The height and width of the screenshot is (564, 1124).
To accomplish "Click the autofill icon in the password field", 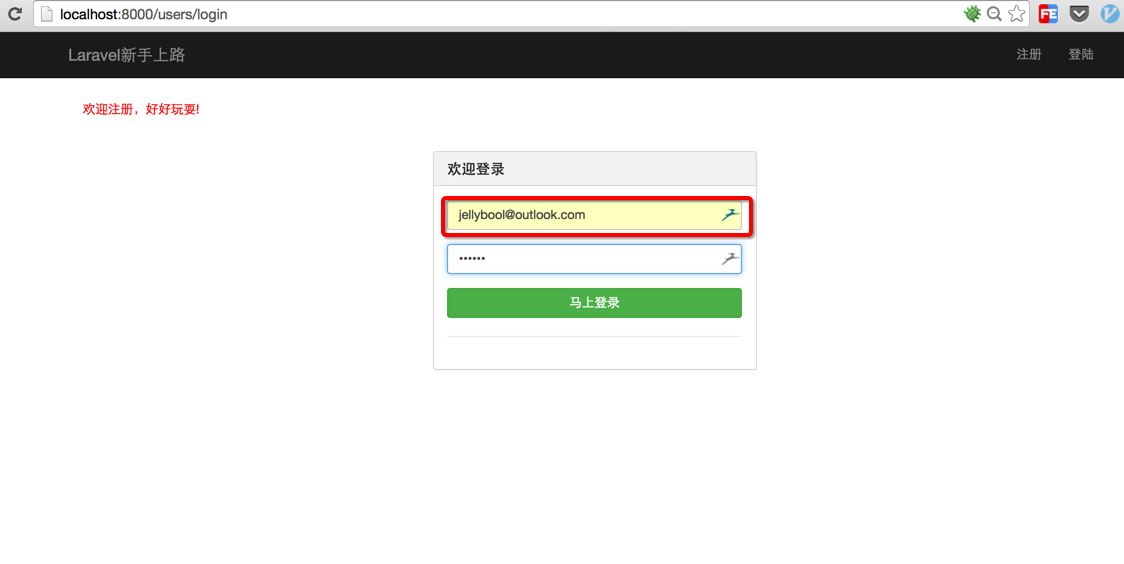I will click(x=729, y=259).
